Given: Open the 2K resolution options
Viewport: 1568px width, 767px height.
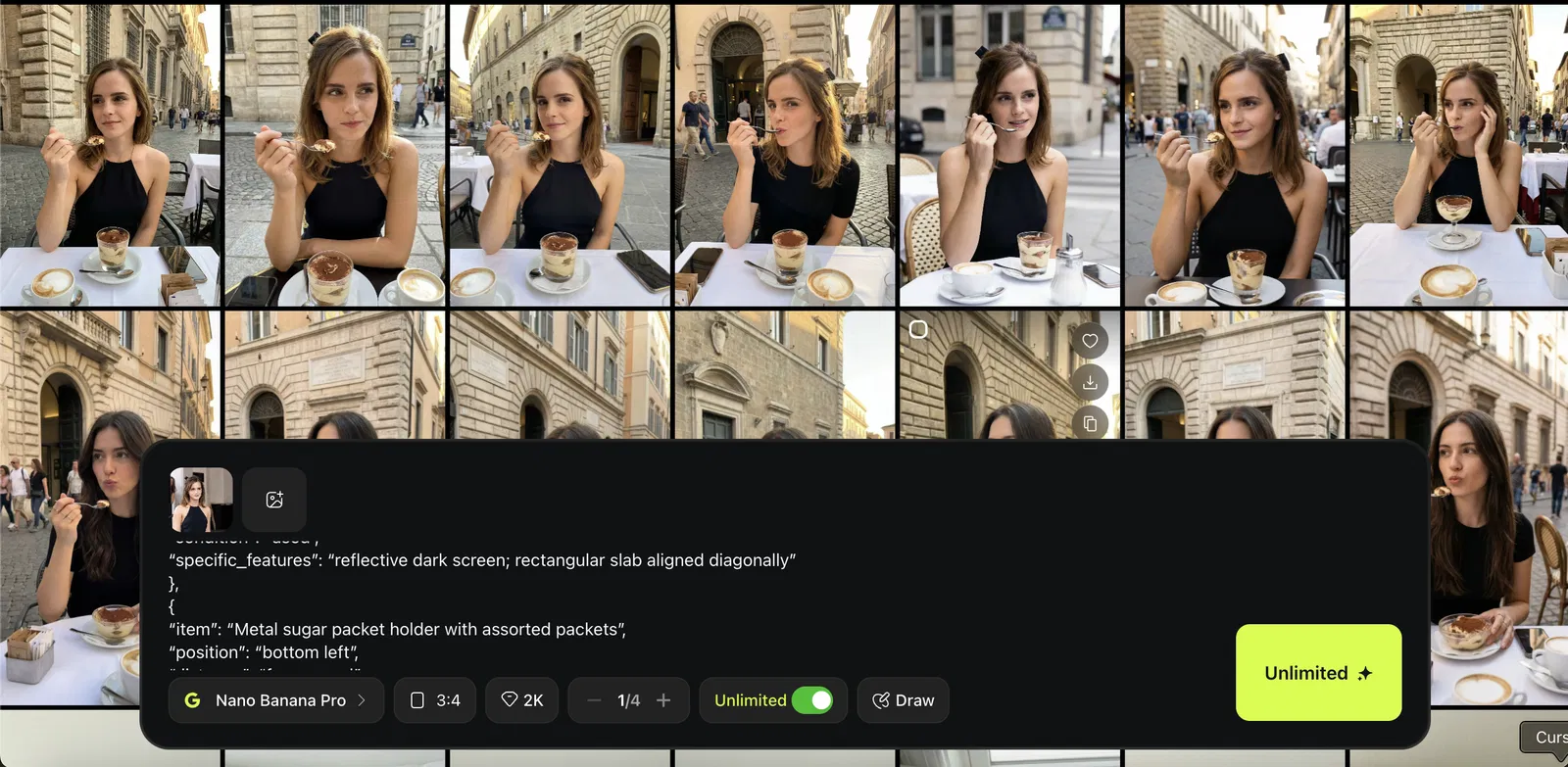Looking at the screenshot, I should (x=522, y=700).
